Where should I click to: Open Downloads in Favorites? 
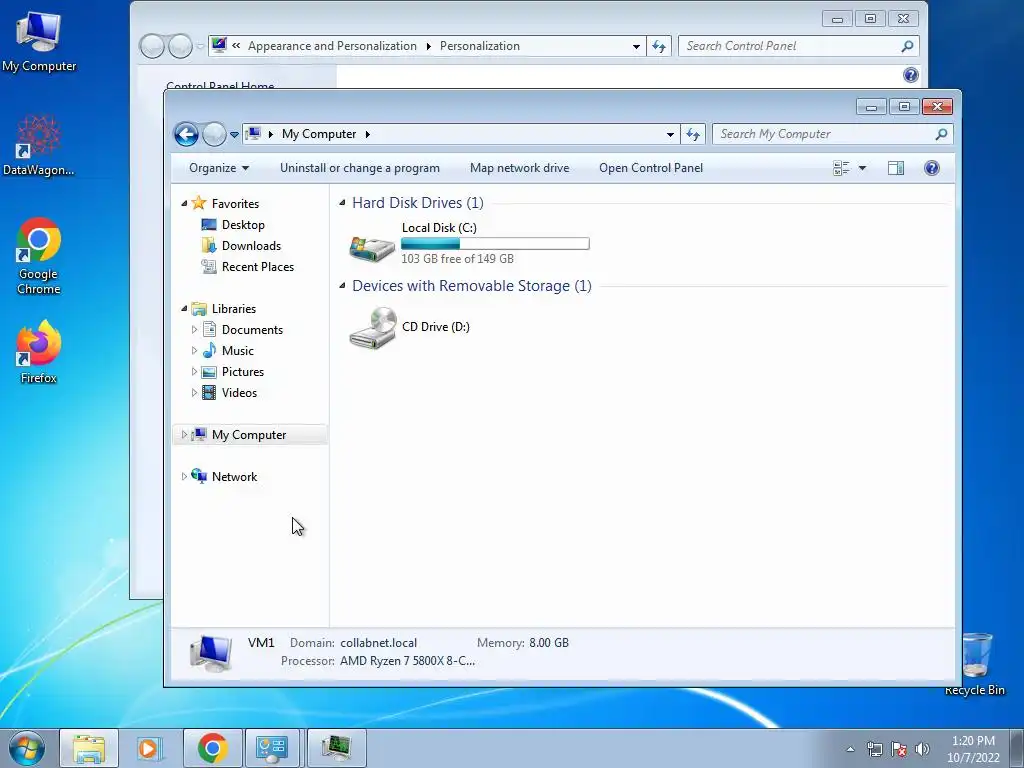coord(251,246)
